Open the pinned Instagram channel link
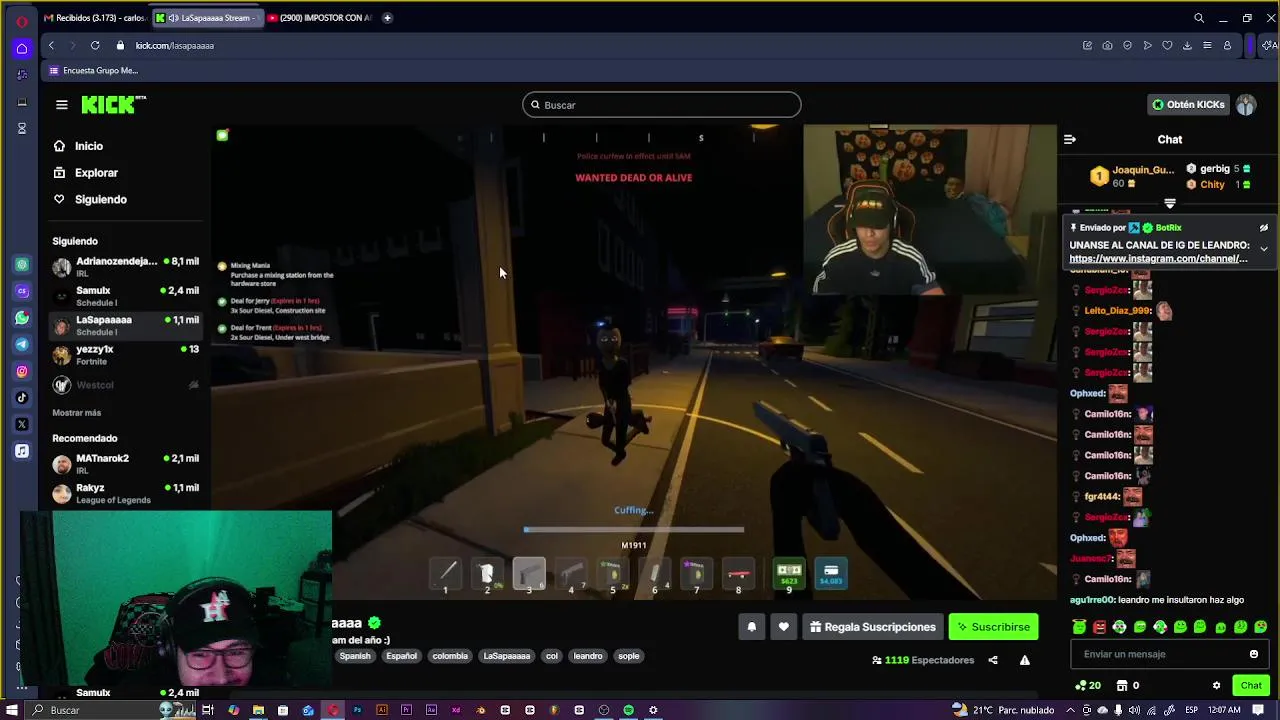The width and height of the screenshot is (1280, 720). pyautogui.click(x=1158, y=259)
